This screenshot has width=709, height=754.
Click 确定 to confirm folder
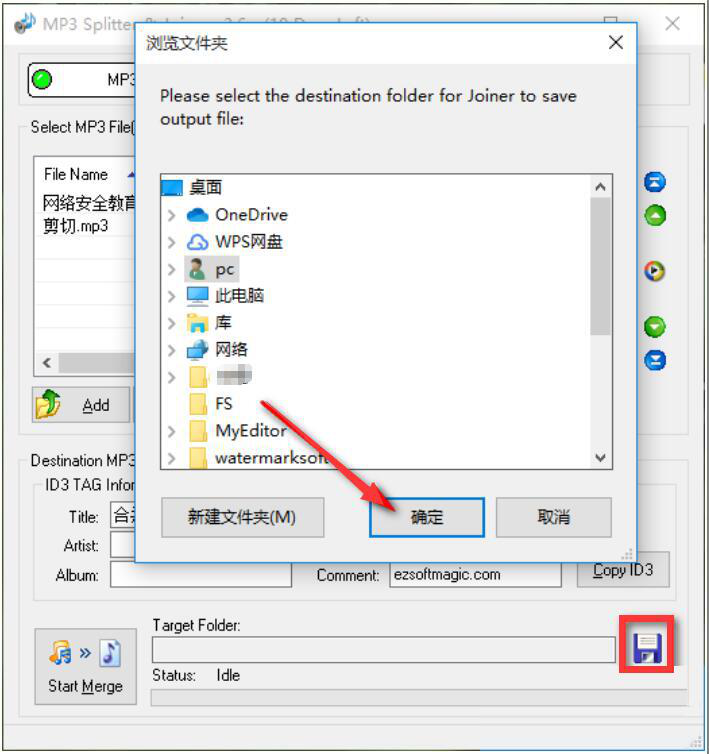(x=427, y=517)
